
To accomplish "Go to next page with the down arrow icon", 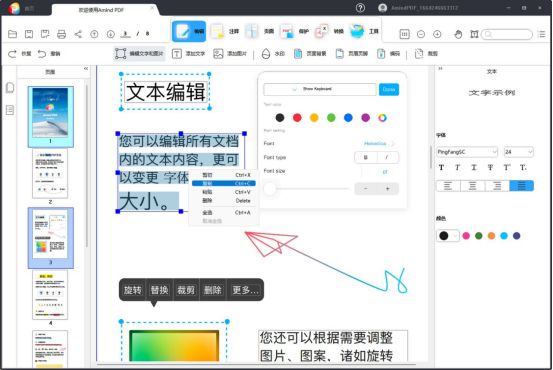I will click(110, 34).
